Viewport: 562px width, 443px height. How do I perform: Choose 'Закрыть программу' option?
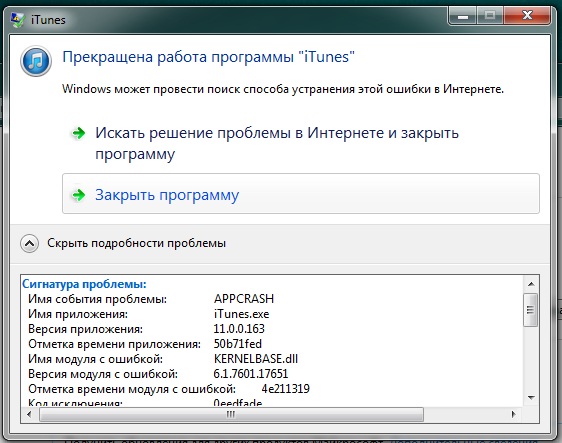[x=301, y=194]
